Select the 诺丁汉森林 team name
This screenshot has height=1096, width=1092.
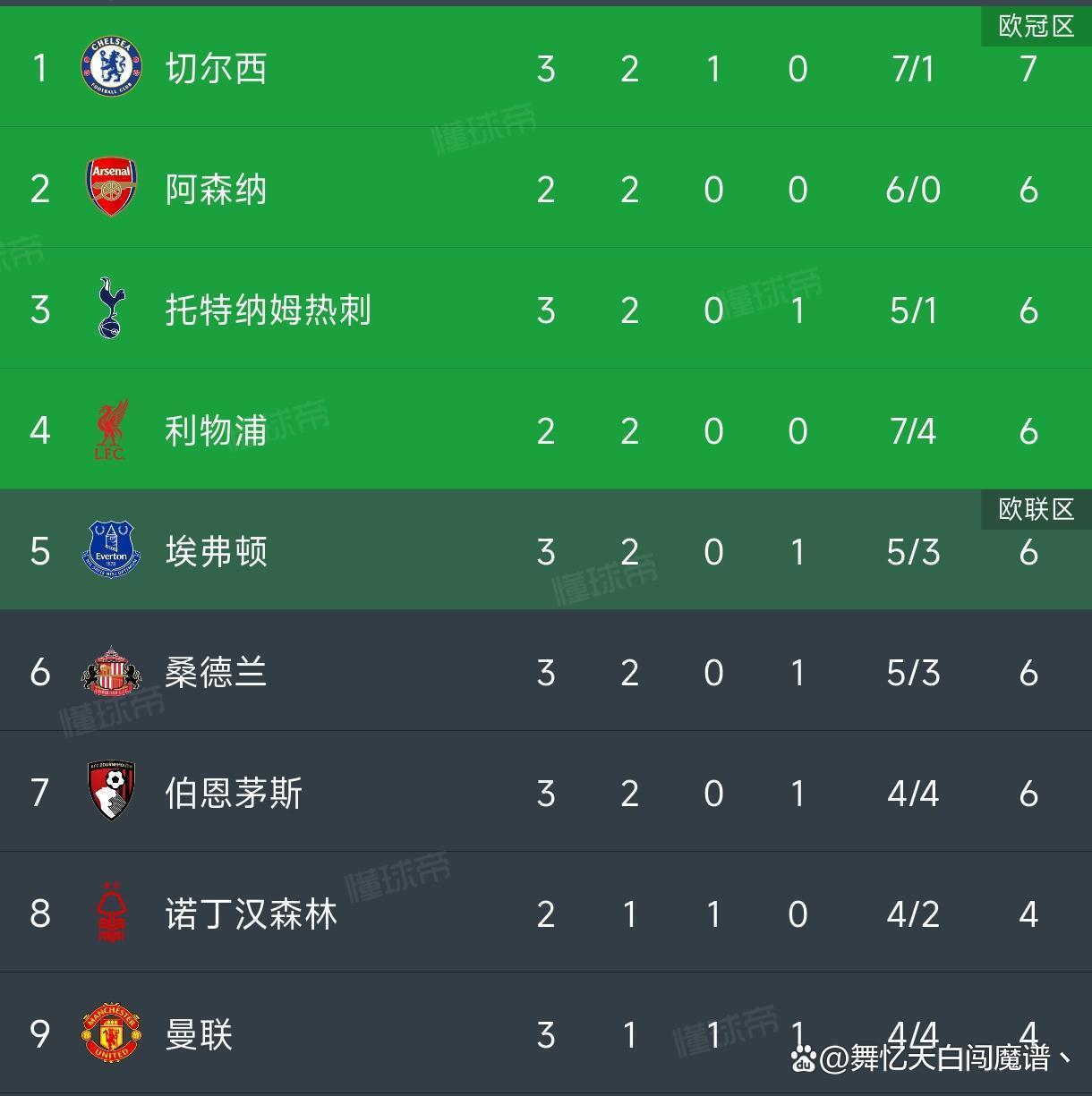251,914
